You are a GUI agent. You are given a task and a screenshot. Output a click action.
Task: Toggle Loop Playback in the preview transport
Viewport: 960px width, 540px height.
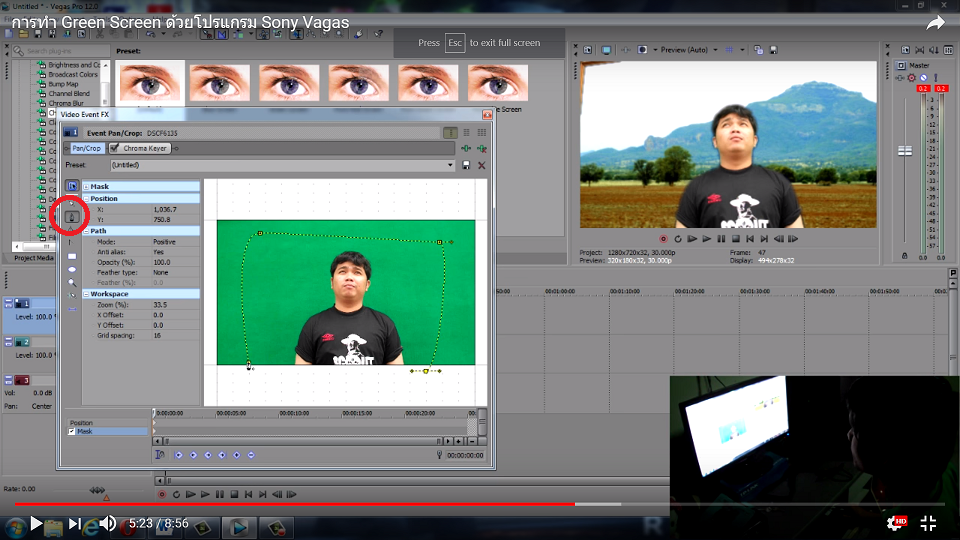click(x=678, y=239)
